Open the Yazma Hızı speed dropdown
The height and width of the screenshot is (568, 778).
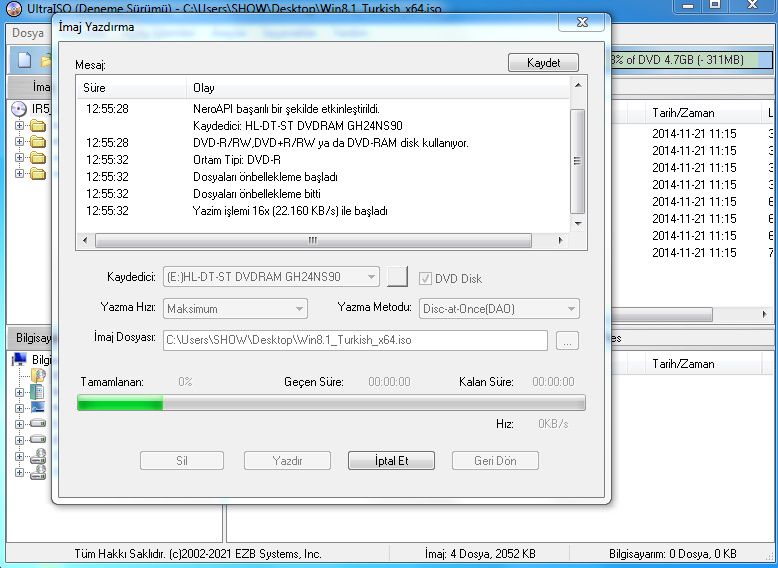299,309
